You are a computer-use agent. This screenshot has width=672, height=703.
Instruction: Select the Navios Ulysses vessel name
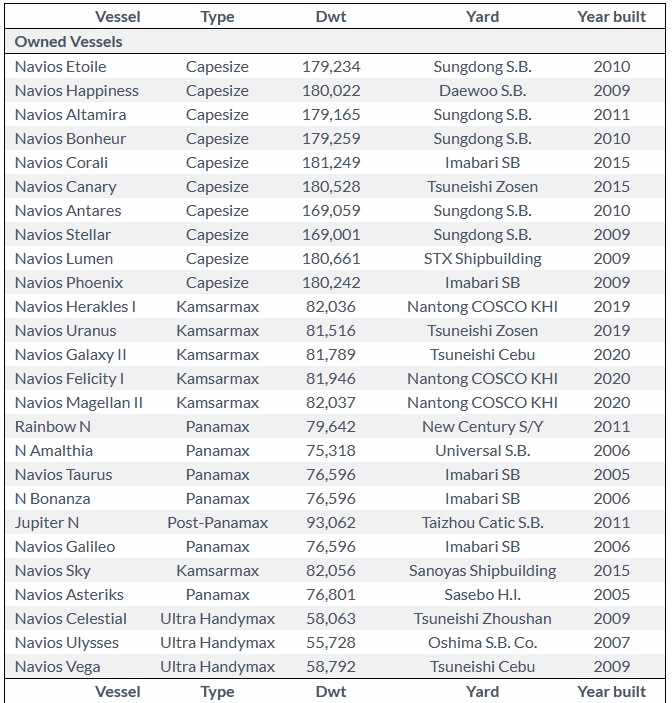[67, 643]
